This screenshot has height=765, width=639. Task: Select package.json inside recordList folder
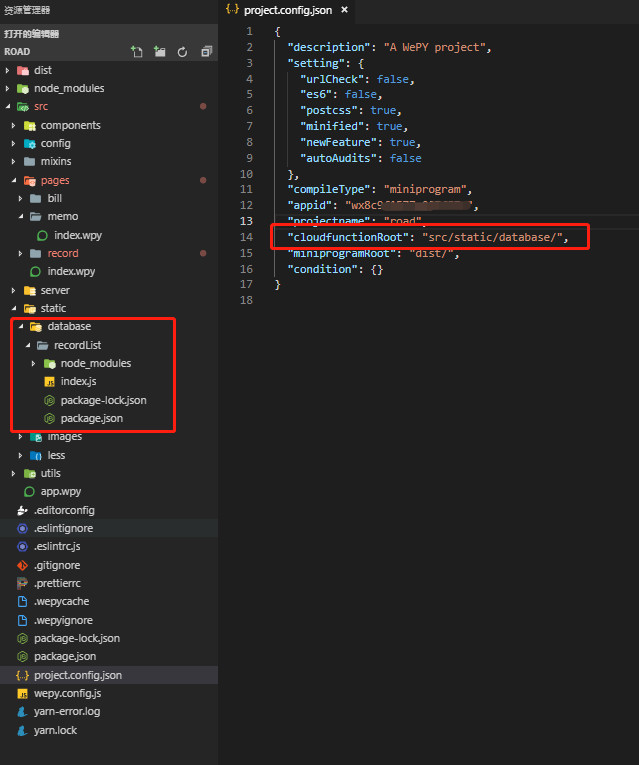(x=92, y=418)
